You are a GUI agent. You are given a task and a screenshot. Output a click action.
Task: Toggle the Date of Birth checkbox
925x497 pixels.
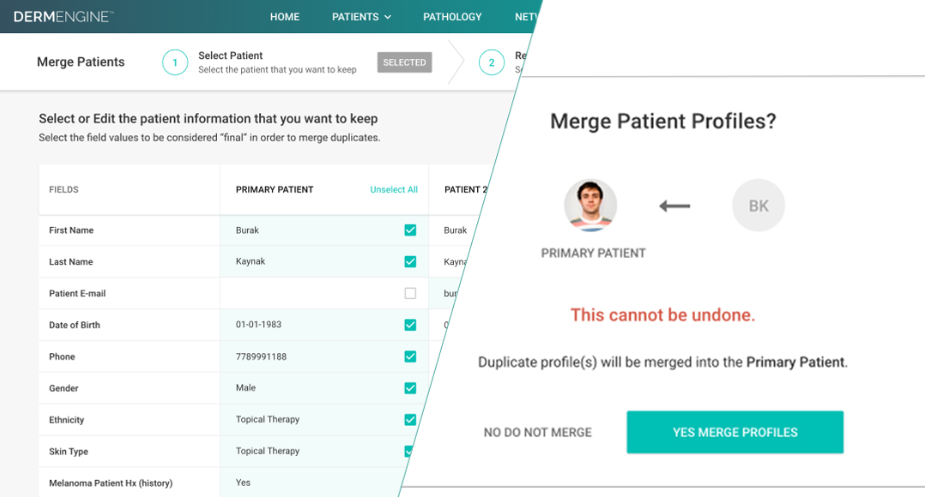tap(410, 325)
